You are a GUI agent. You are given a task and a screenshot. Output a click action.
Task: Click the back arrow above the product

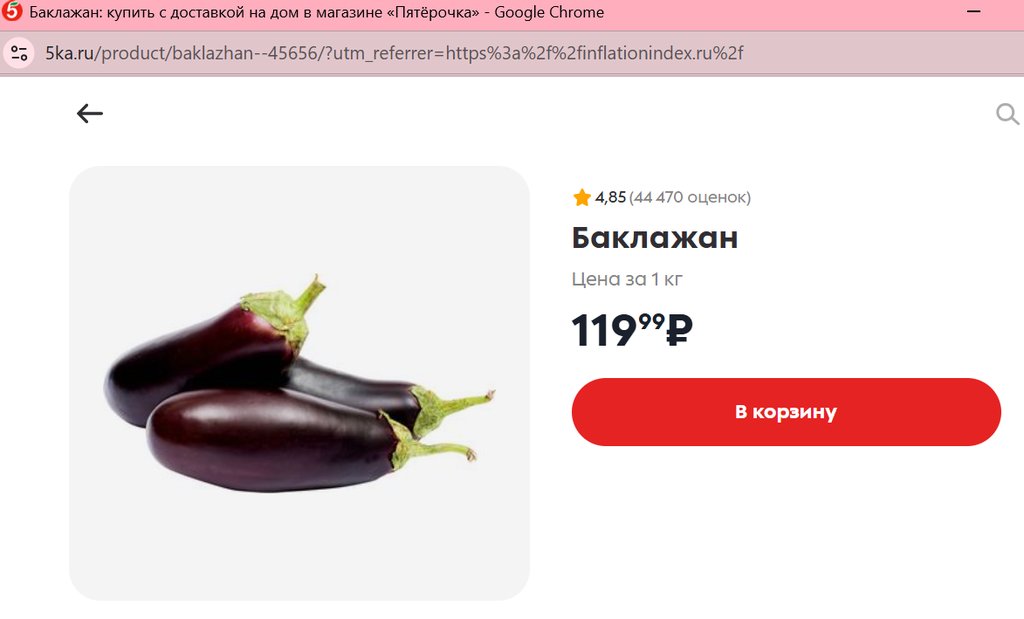pyautogui.click(x=89, y=114)
